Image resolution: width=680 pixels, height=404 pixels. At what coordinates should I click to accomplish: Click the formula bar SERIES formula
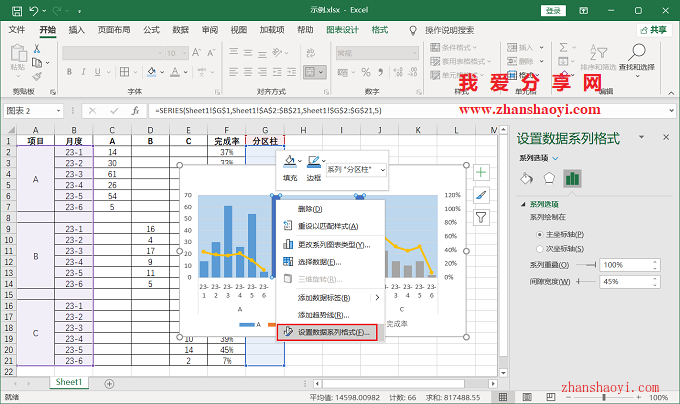click(x=268, y=111)
